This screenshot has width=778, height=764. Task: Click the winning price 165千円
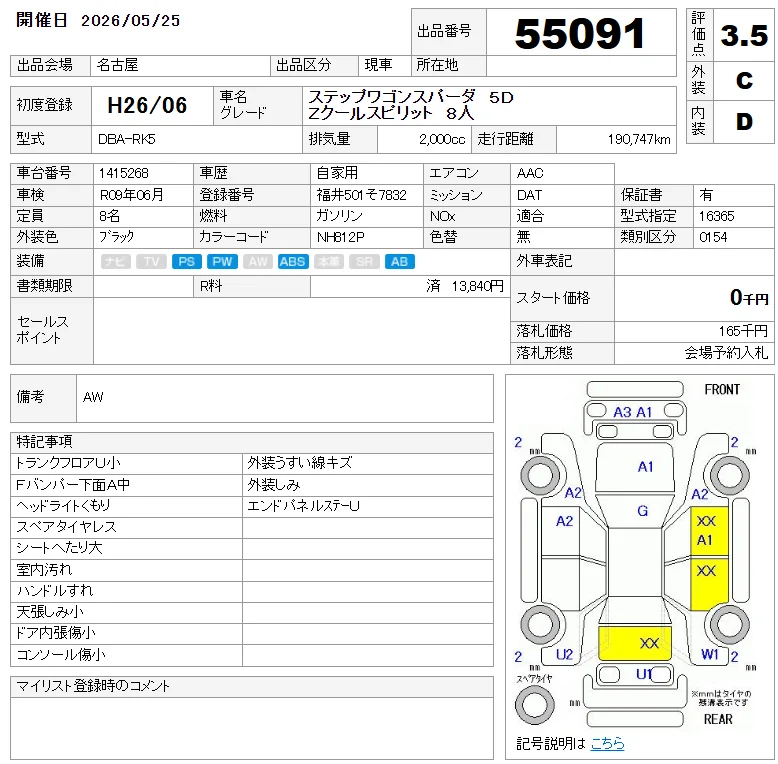(x=743, y=331)
